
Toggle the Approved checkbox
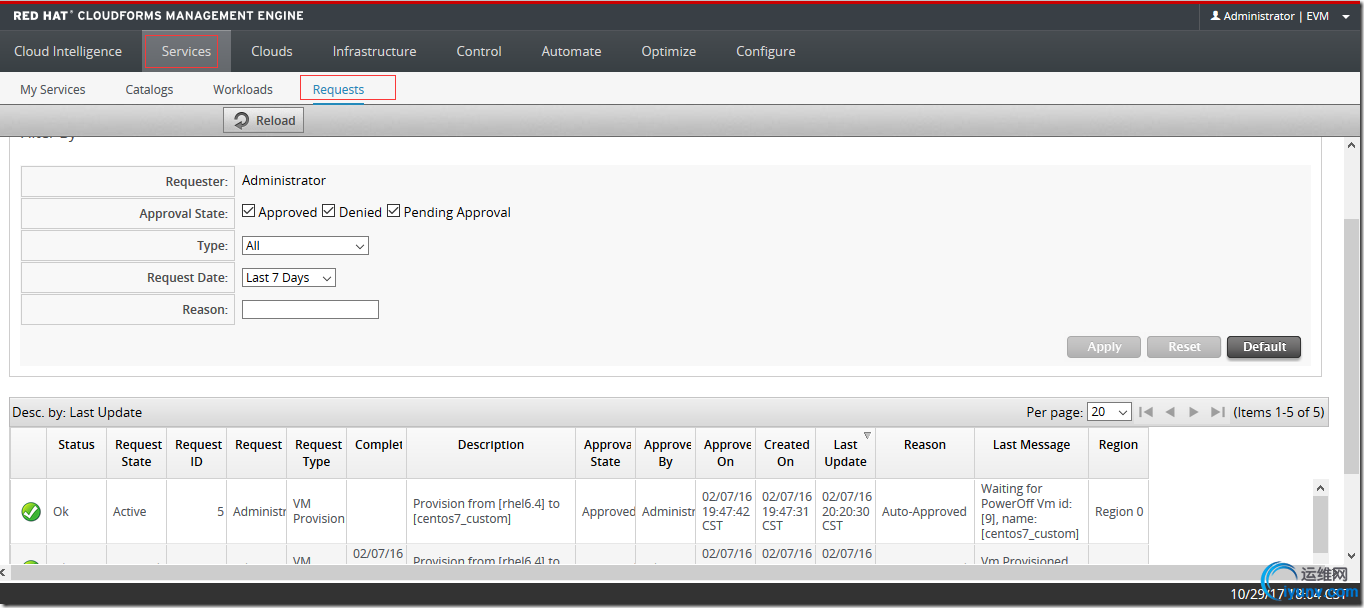click(248, 212)
